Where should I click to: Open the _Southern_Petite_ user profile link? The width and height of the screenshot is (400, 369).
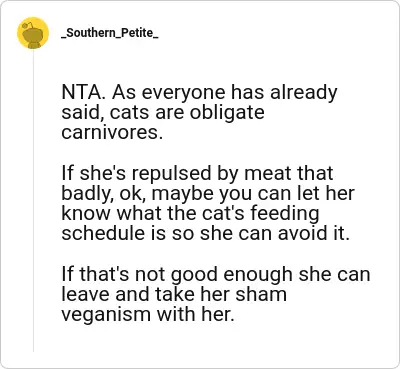click(109, 33)
